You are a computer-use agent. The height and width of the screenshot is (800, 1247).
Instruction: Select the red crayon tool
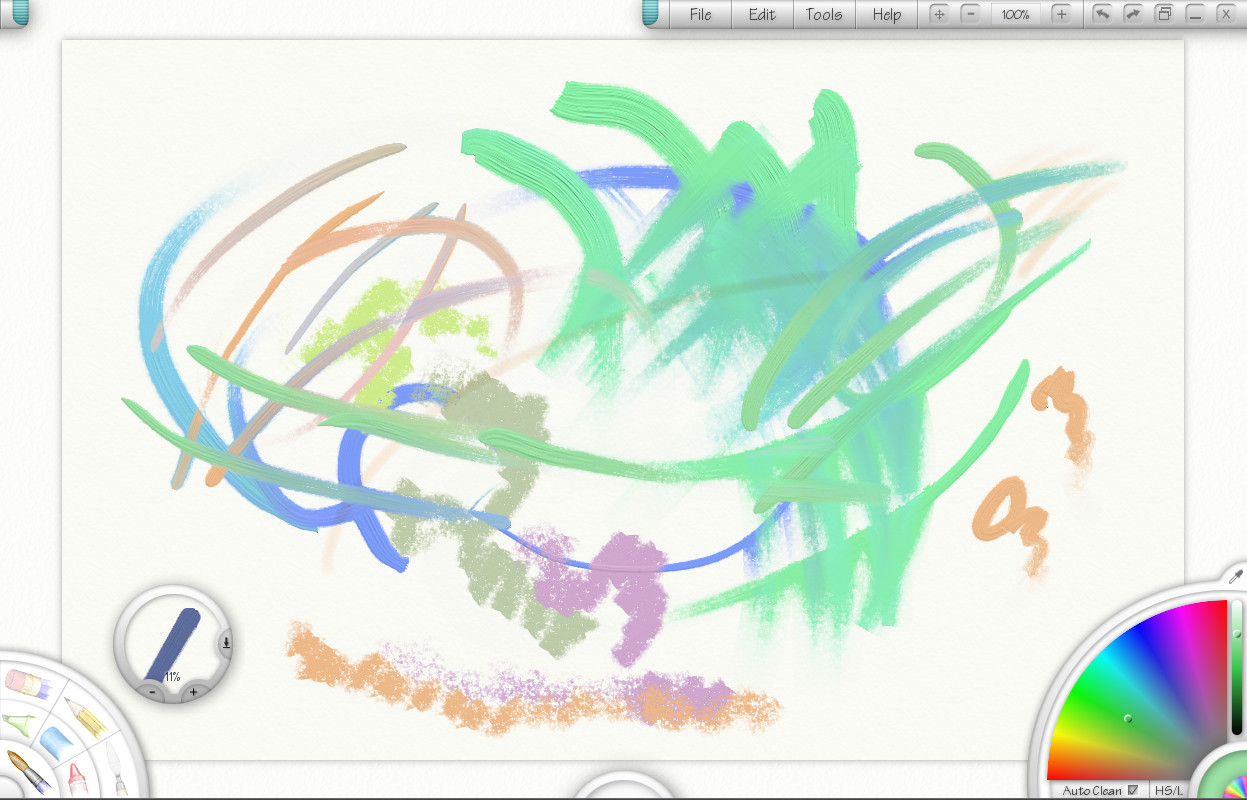pos(76,778)
